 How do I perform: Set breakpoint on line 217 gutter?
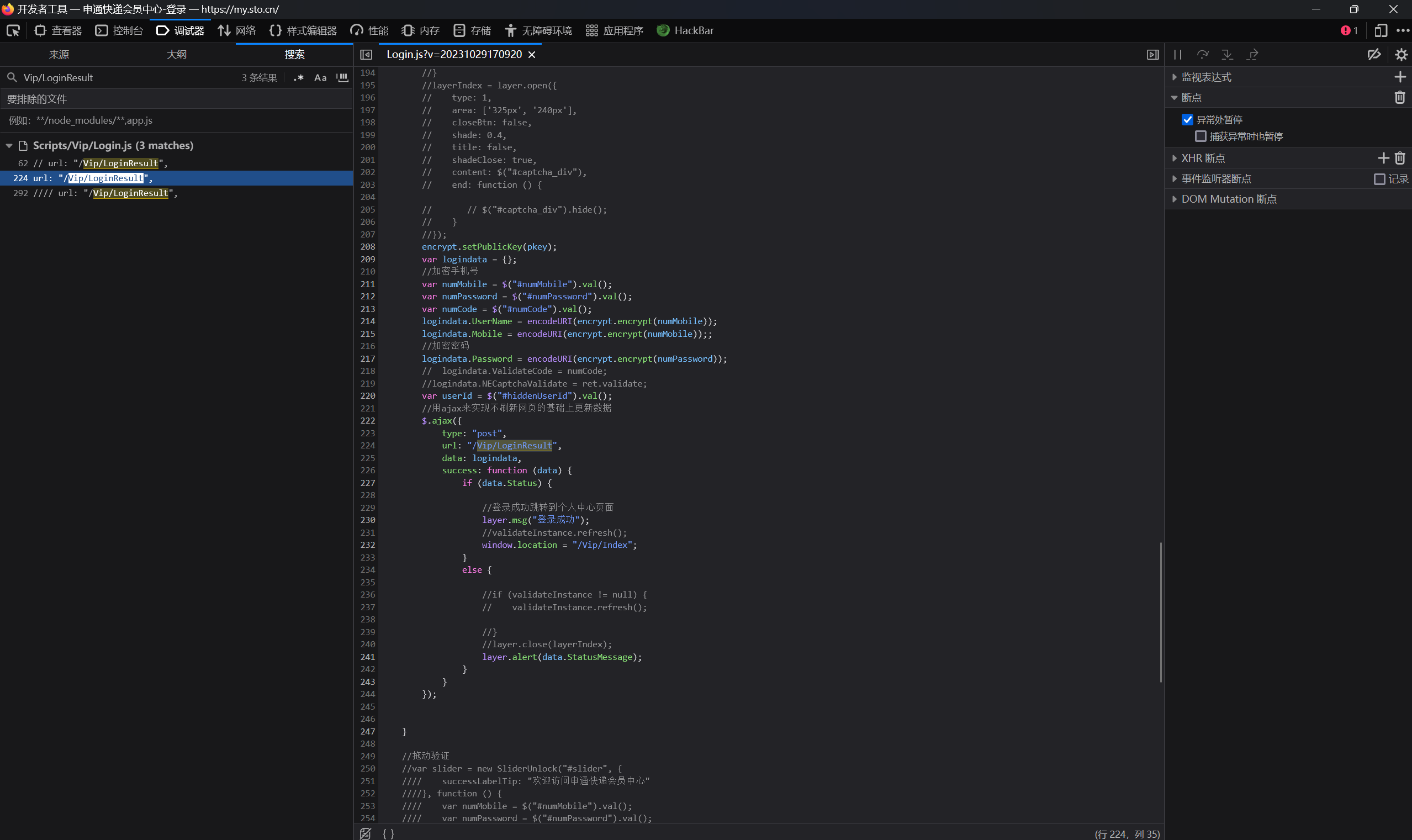pos(368,358)
